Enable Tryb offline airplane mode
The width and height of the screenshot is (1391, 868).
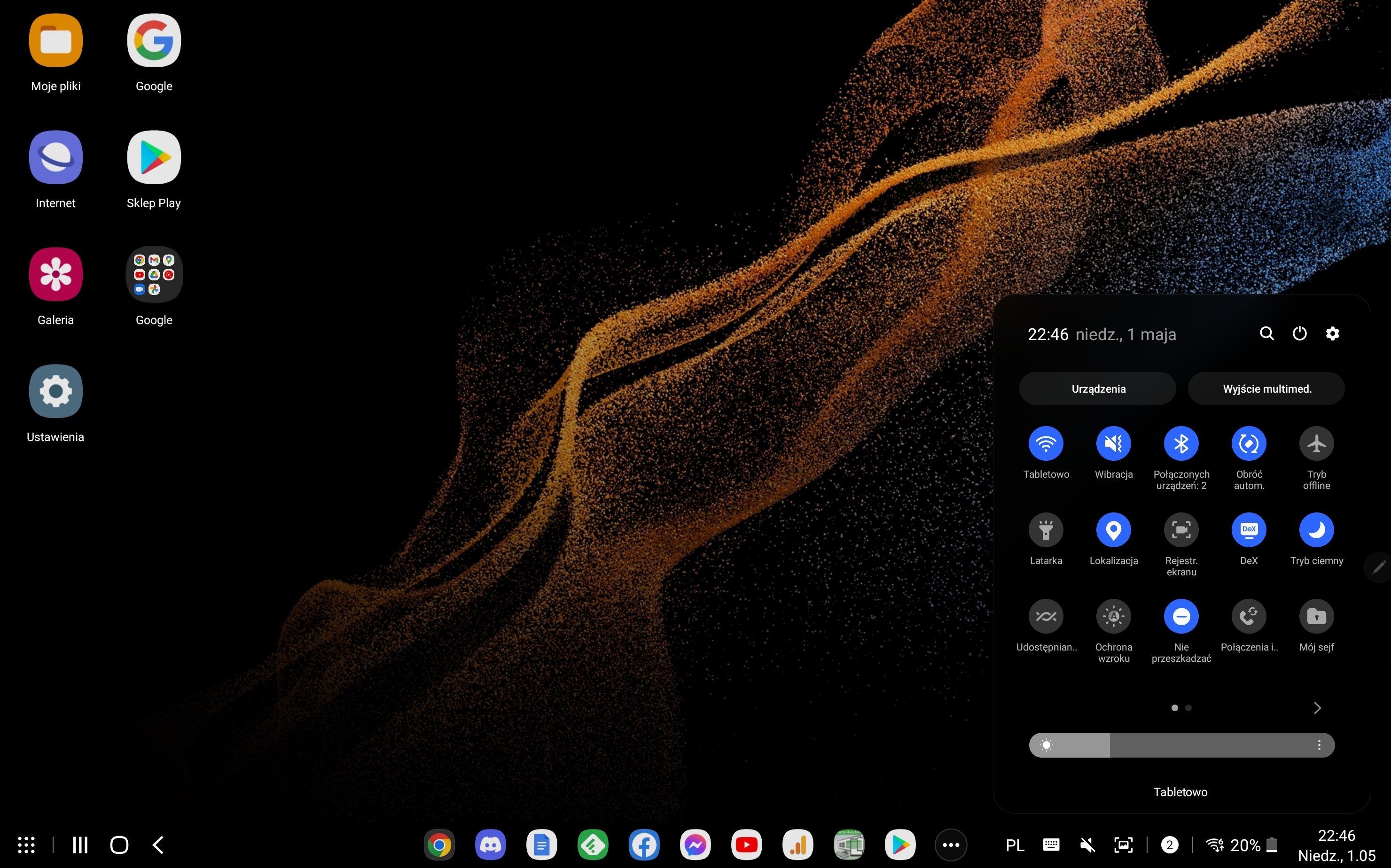(1316, 444)
